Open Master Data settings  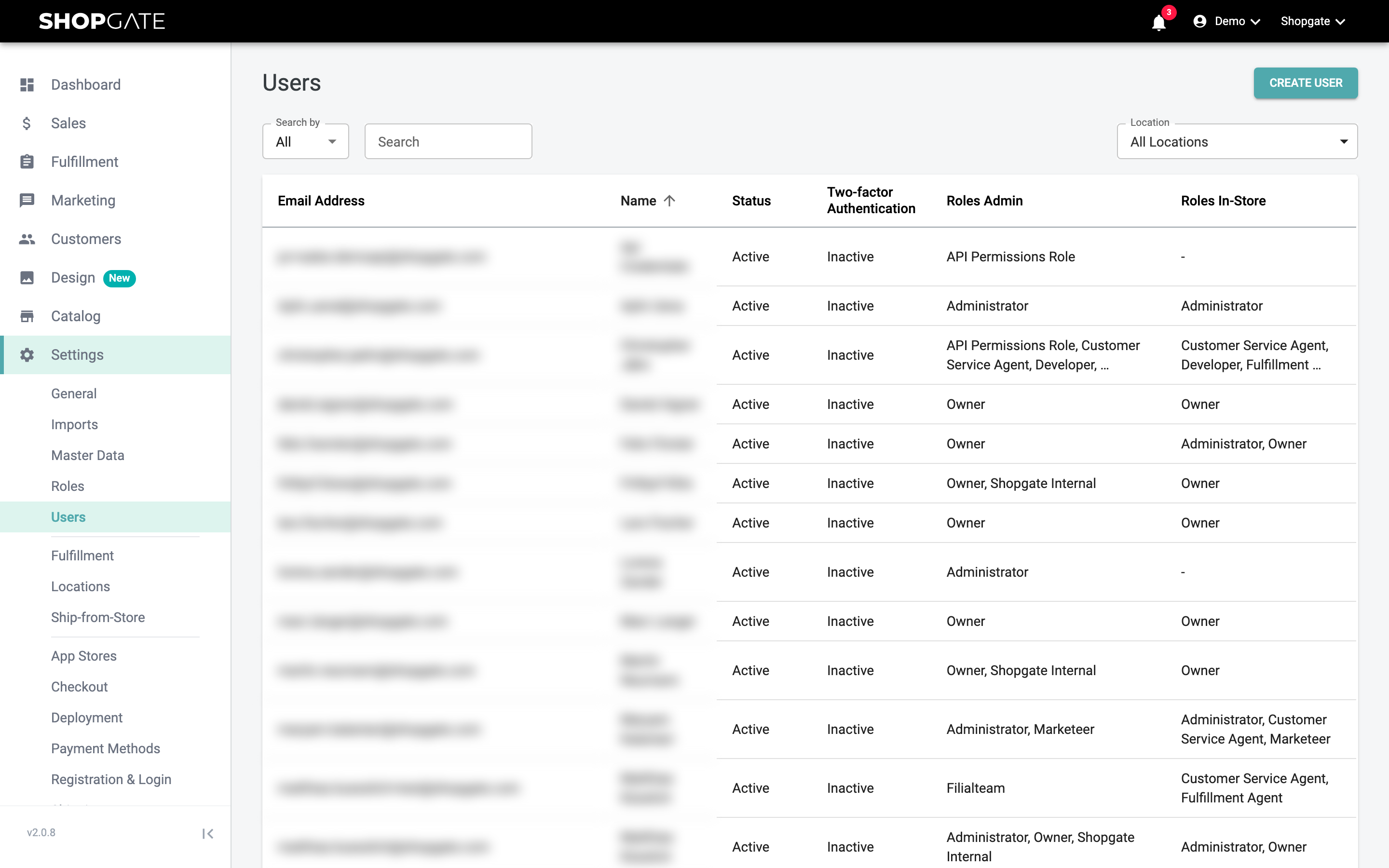click(87, 455)
